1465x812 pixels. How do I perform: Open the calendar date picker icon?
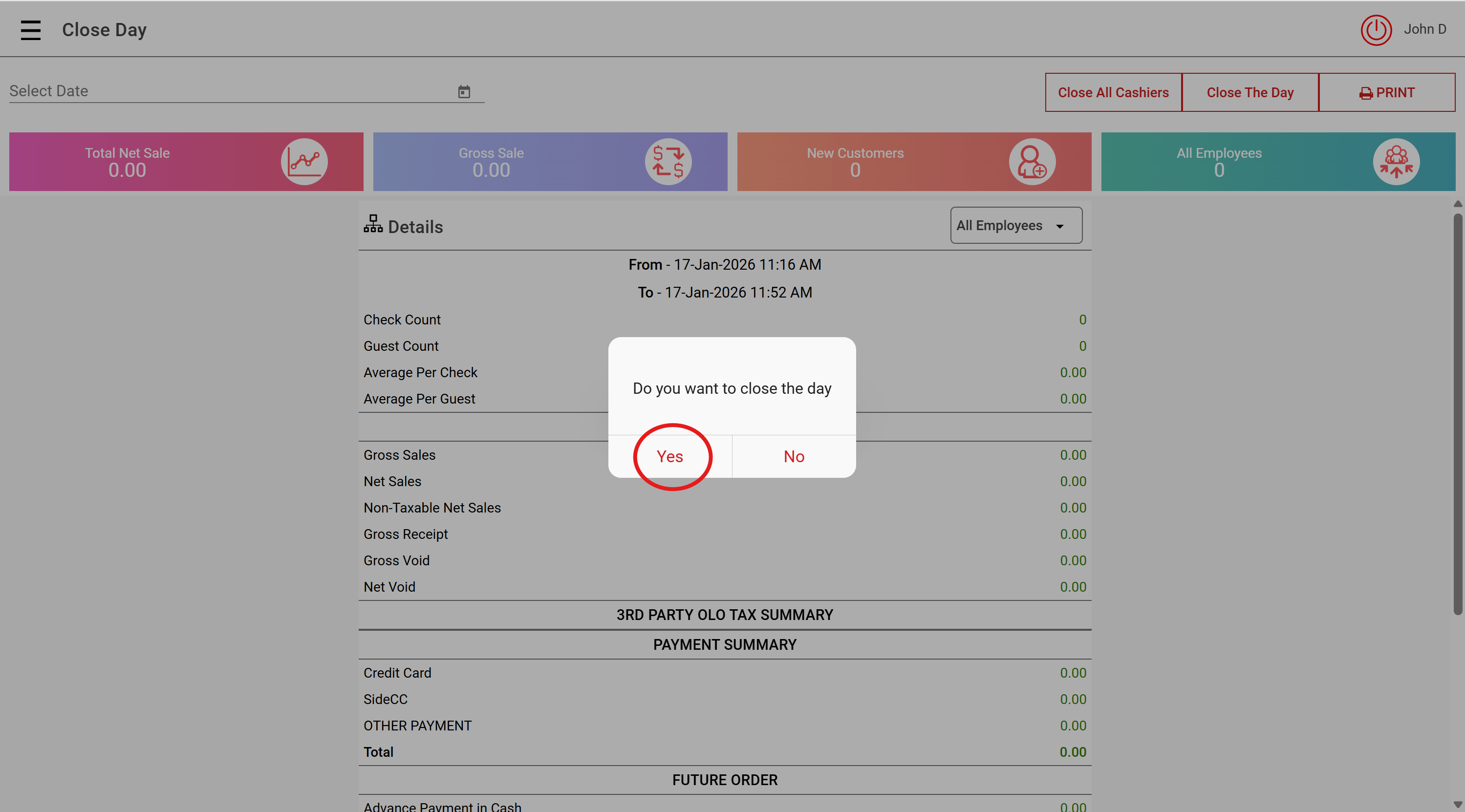click(464, 91)
